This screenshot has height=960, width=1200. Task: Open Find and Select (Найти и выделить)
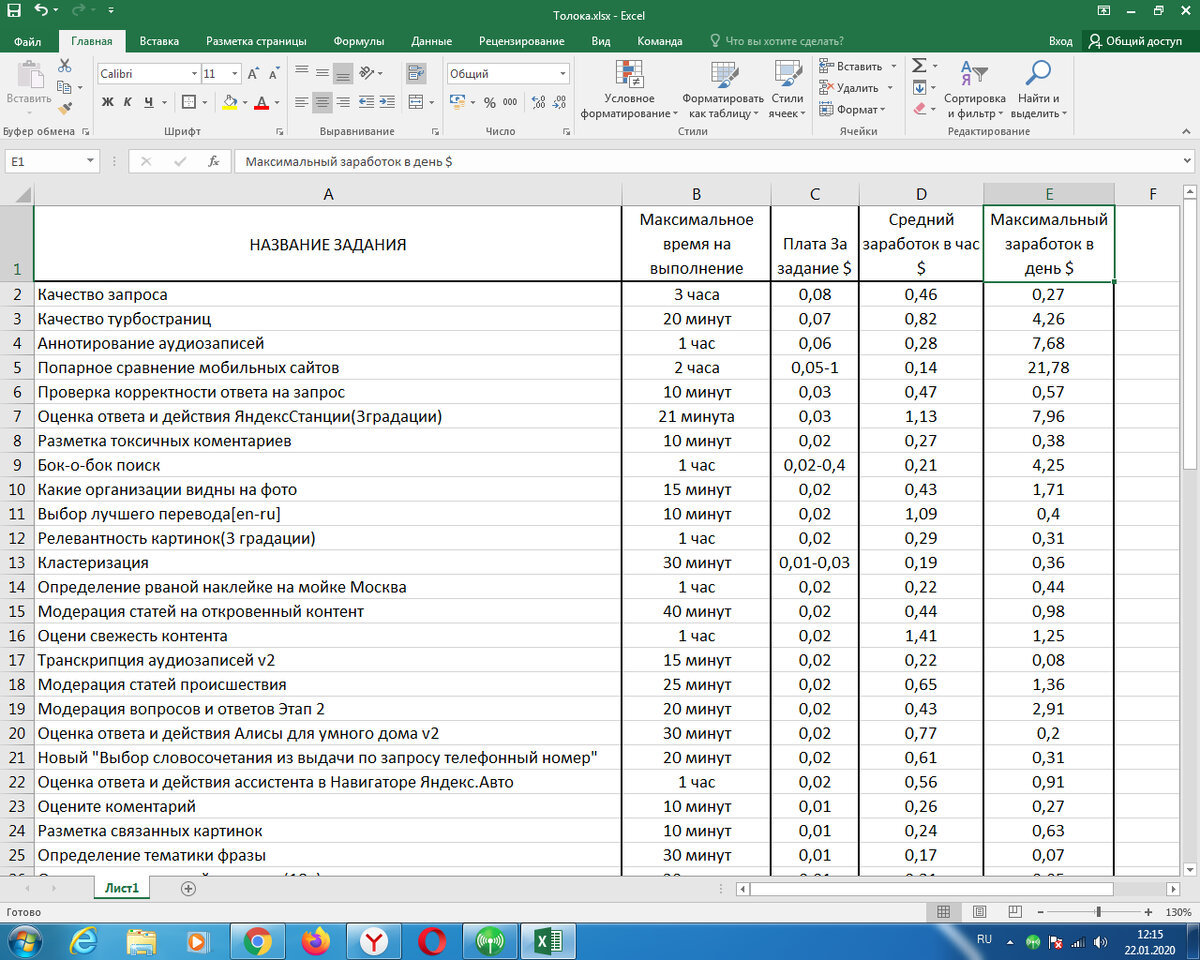point(1039,89)
